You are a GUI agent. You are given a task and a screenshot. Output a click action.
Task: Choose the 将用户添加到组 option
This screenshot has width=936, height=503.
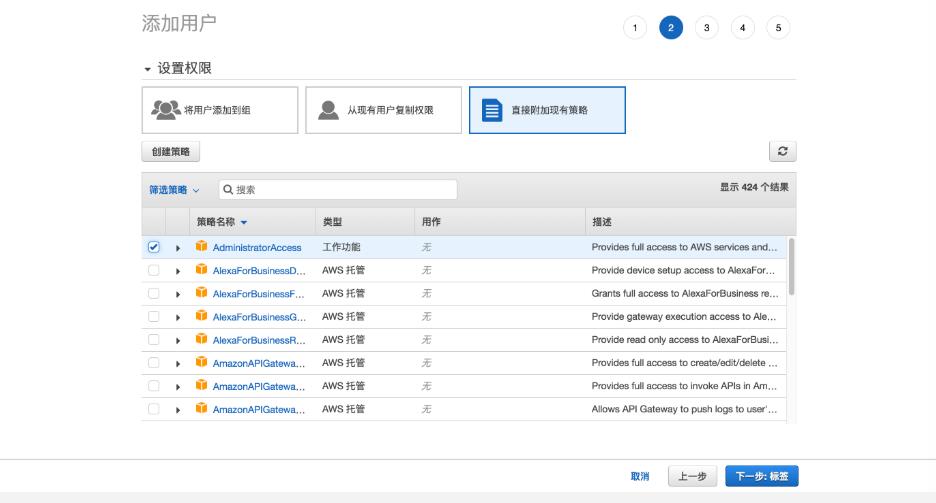point(220,110)
